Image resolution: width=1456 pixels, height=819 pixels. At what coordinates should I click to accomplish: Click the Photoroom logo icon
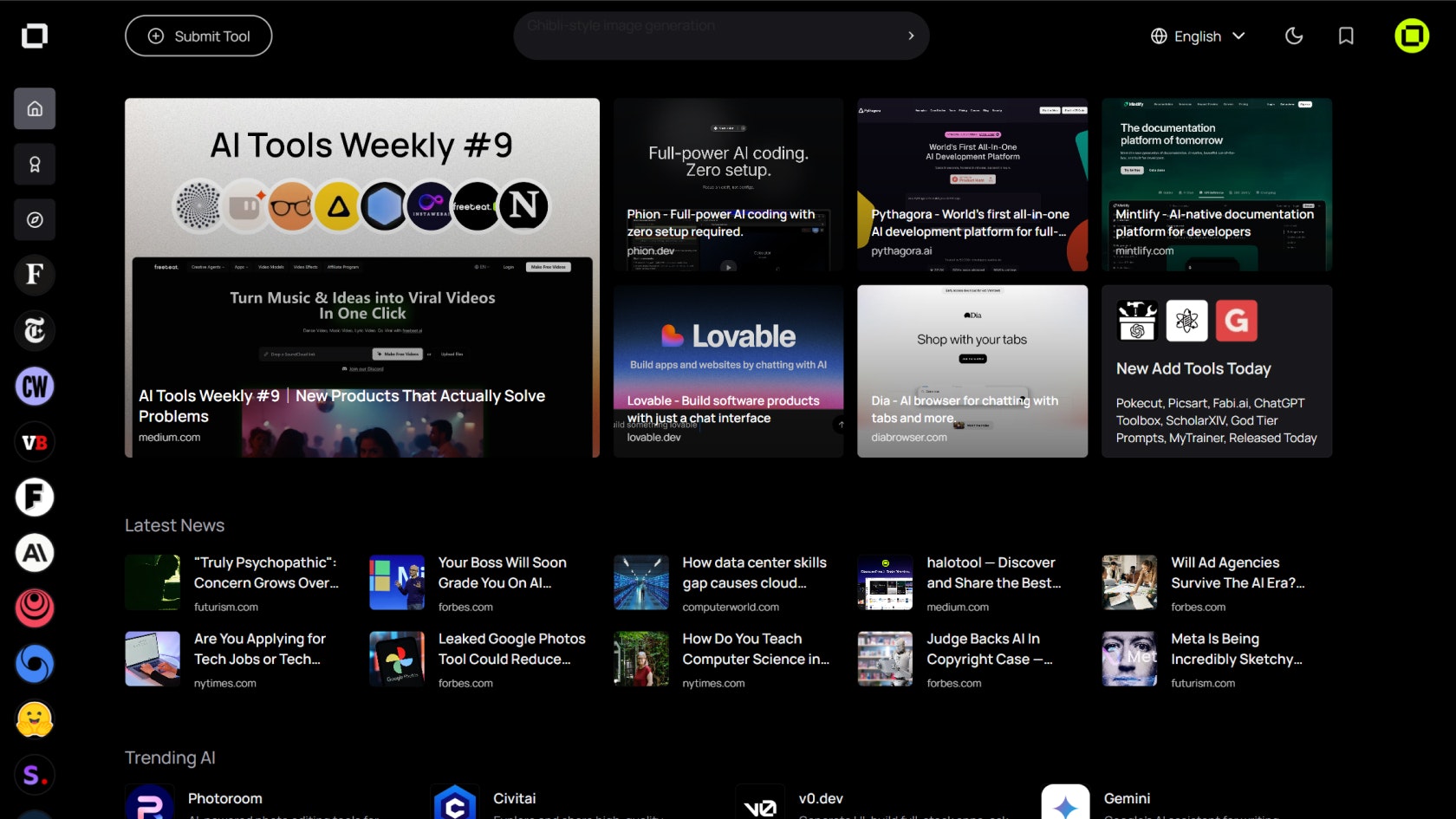coord(149,803)
